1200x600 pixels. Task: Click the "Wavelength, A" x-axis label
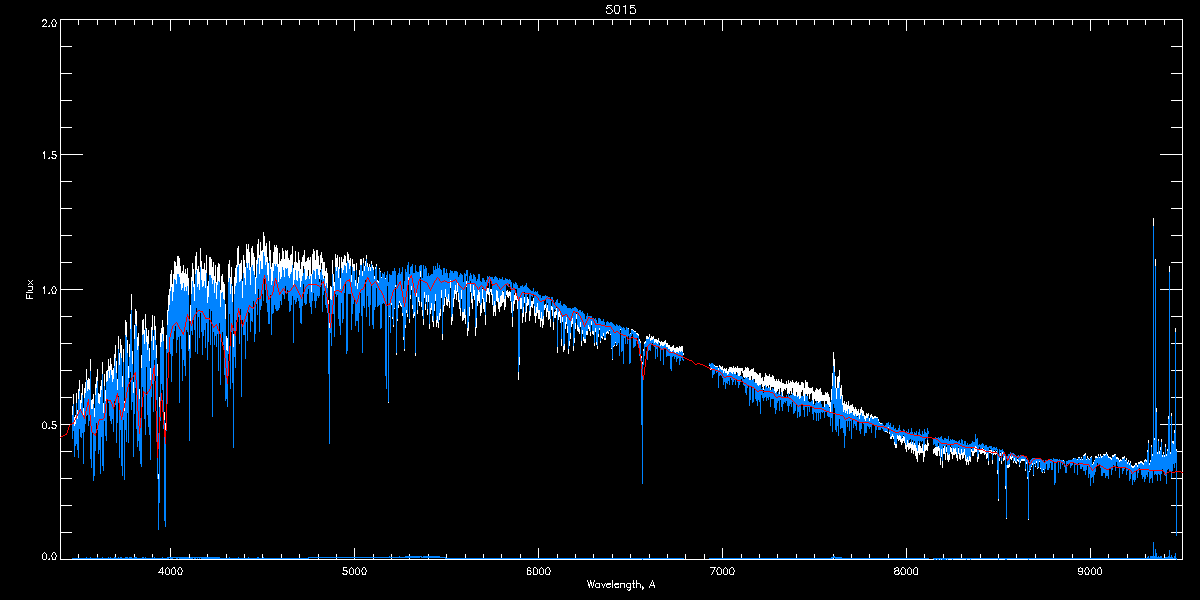[621, 584]
